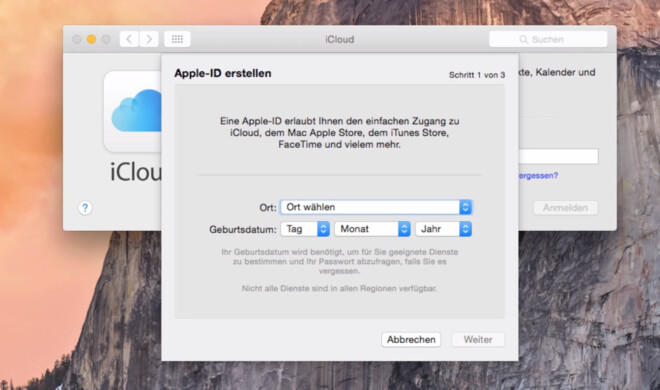Open help with the question mark button
Screen dimensions: 660x390
pos(85,208)
